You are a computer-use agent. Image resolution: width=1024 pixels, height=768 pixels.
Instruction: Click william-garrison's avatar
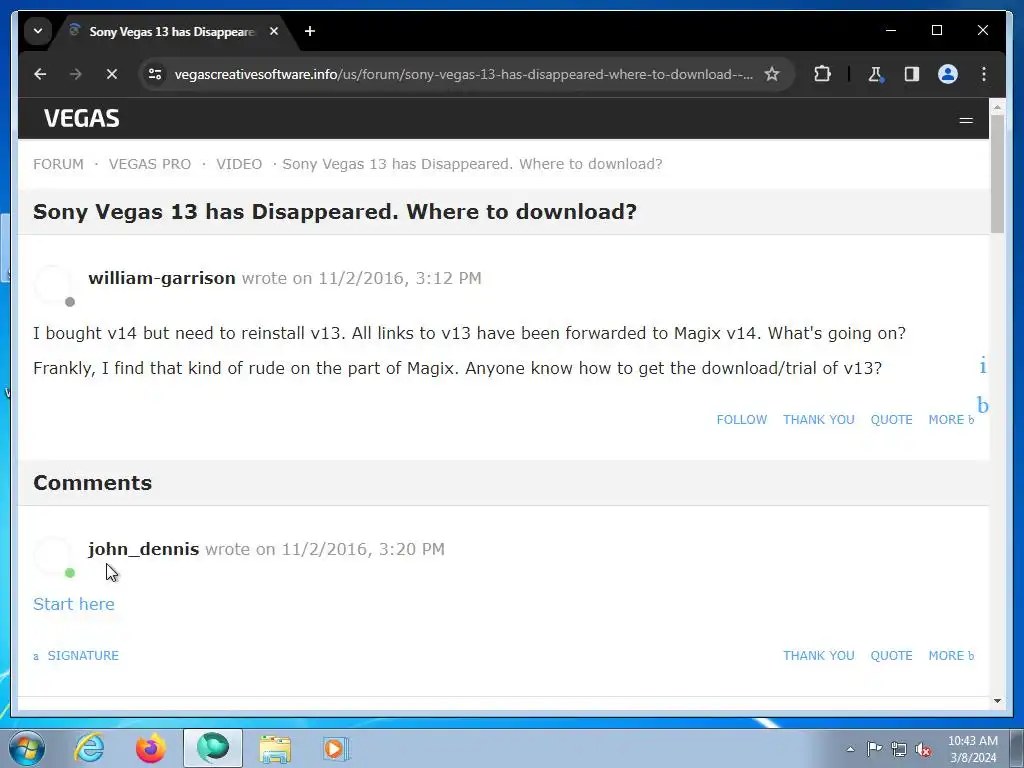pyautogui.click(x=54, y=285)
